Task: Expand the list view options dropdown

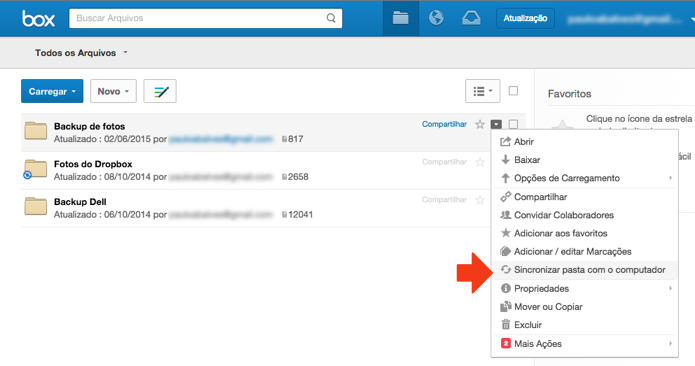Action: click(483, 91)
